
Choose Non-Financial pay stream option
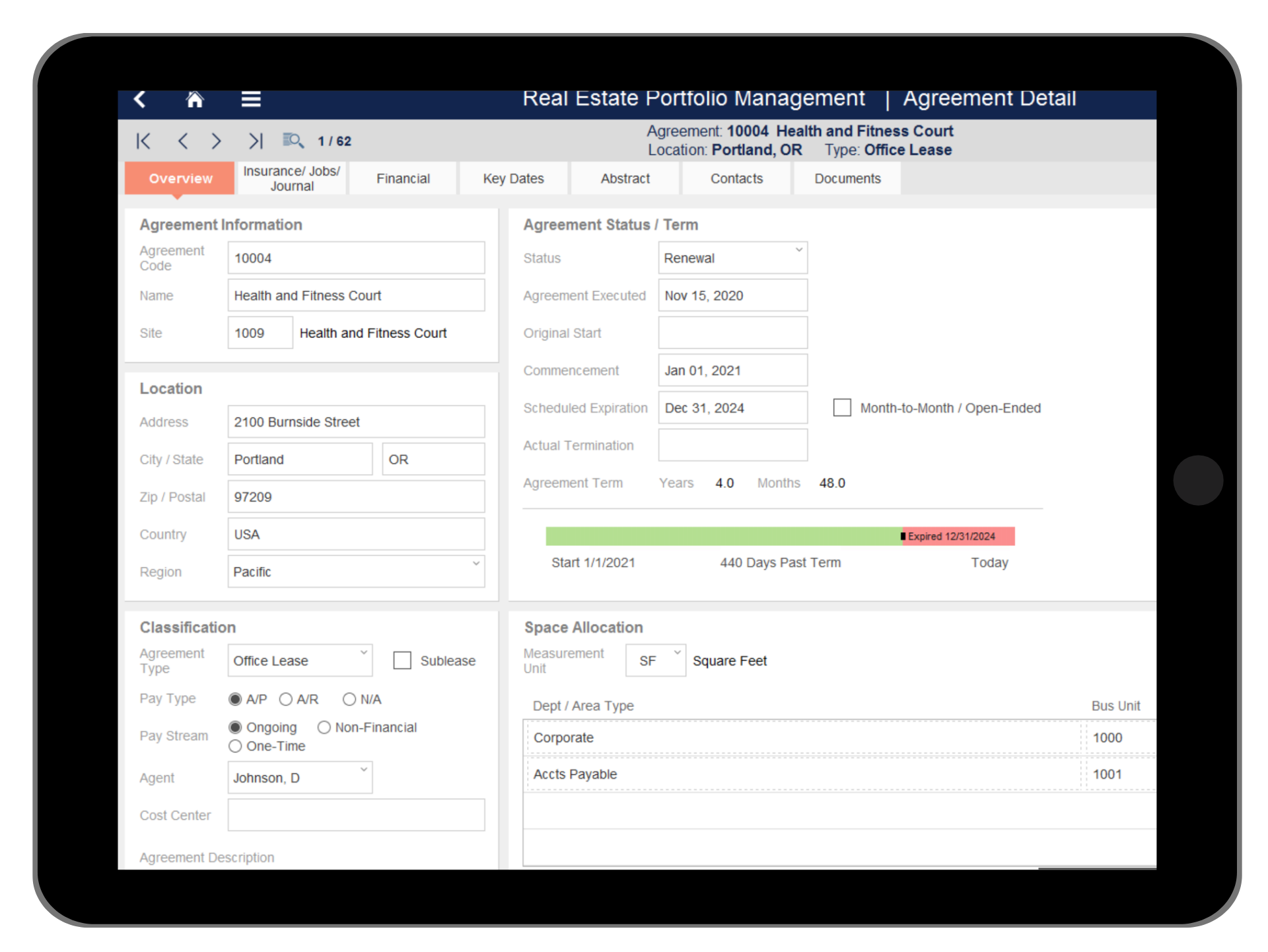pyautogui.click(x=324, y=728)
